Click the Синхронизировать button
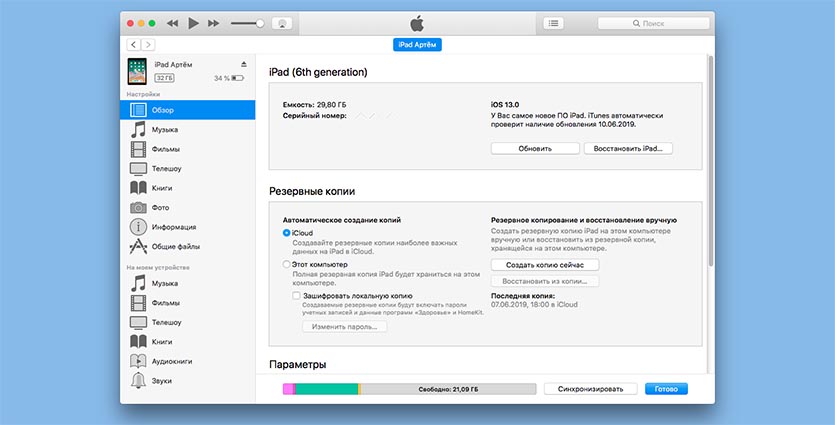Image resolution: width=835 pixels, height=425 pixels. point(591,389)
